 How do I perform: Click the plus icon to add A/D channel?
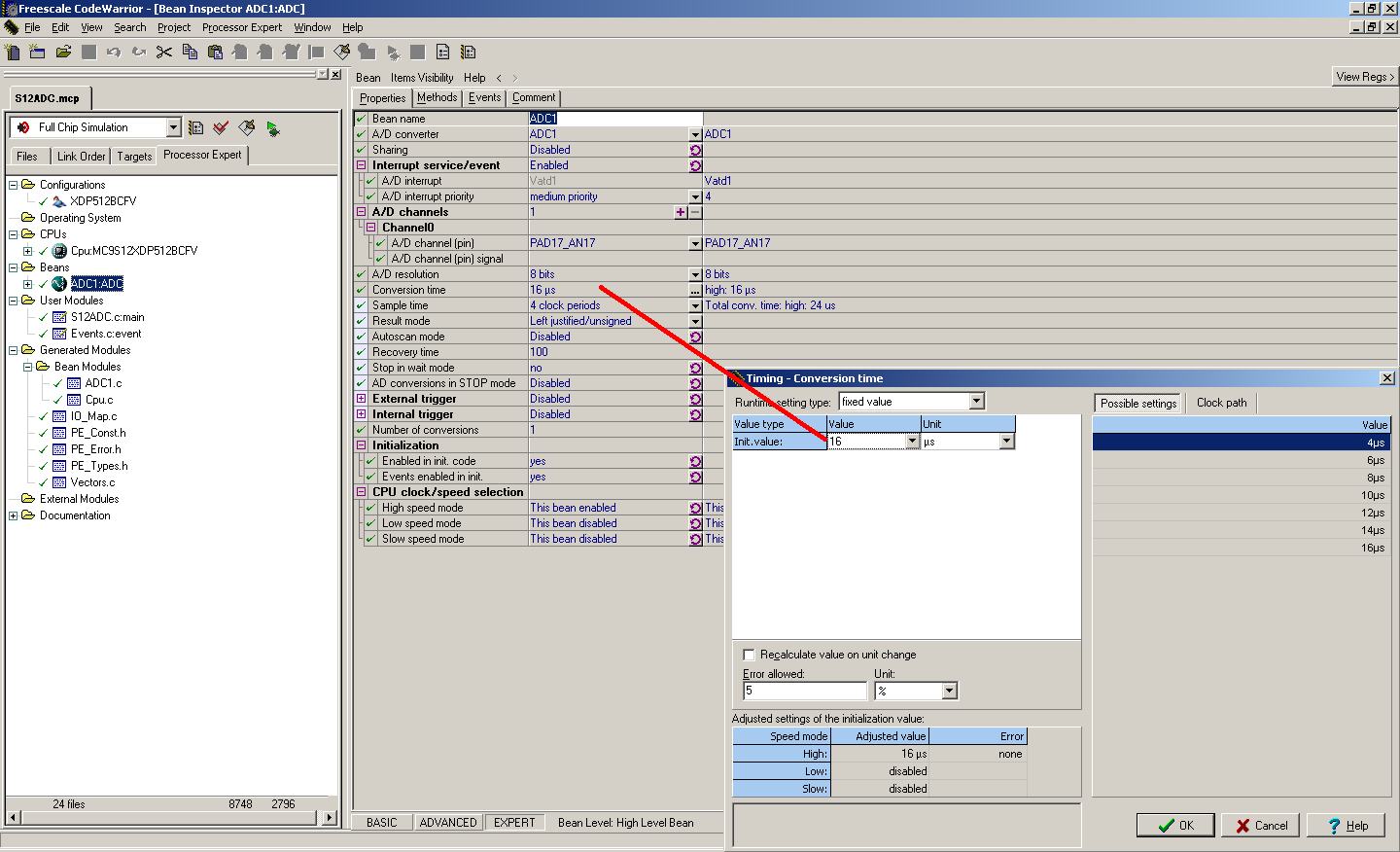[681, 212]
